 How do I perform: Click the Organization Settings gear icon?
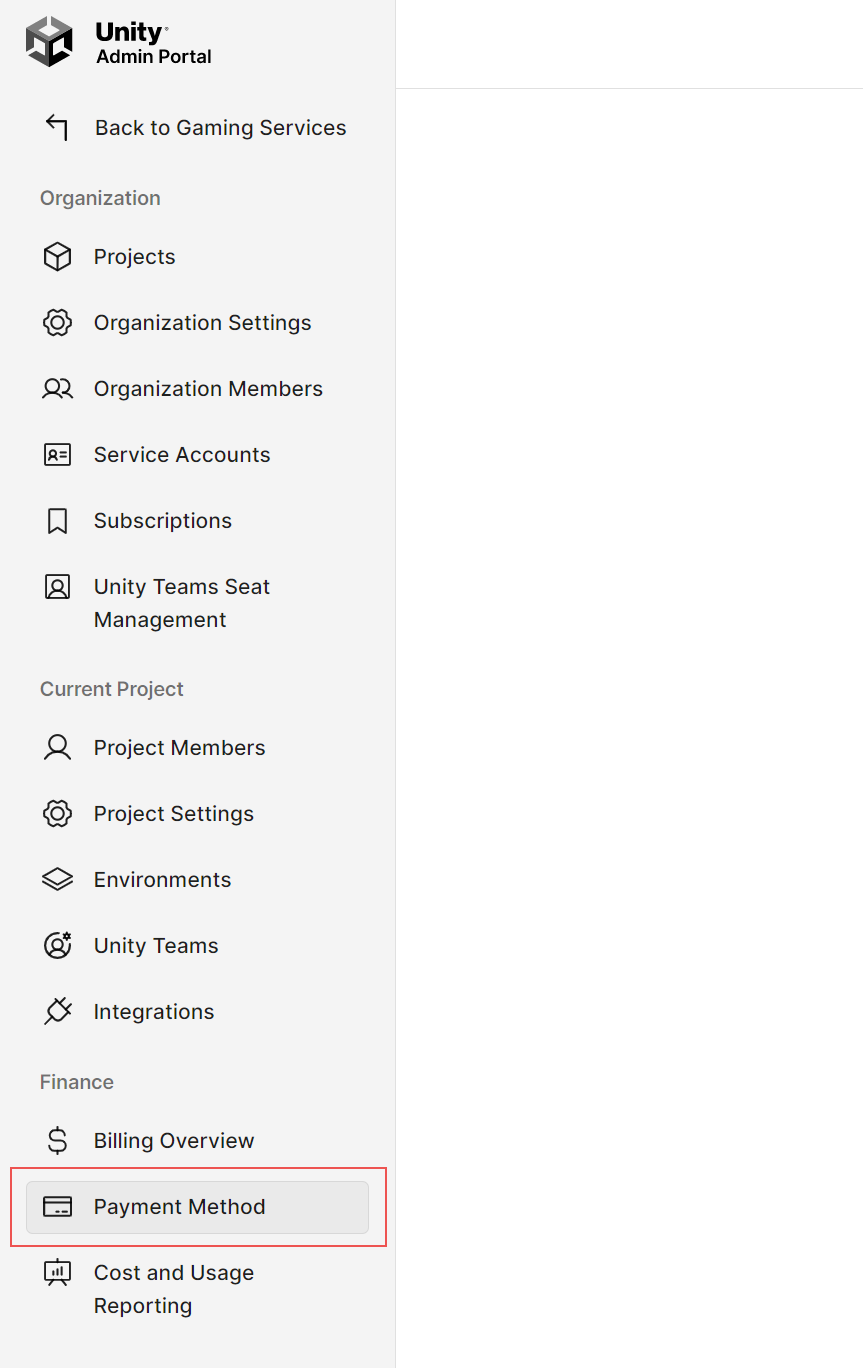coord(58,323)
